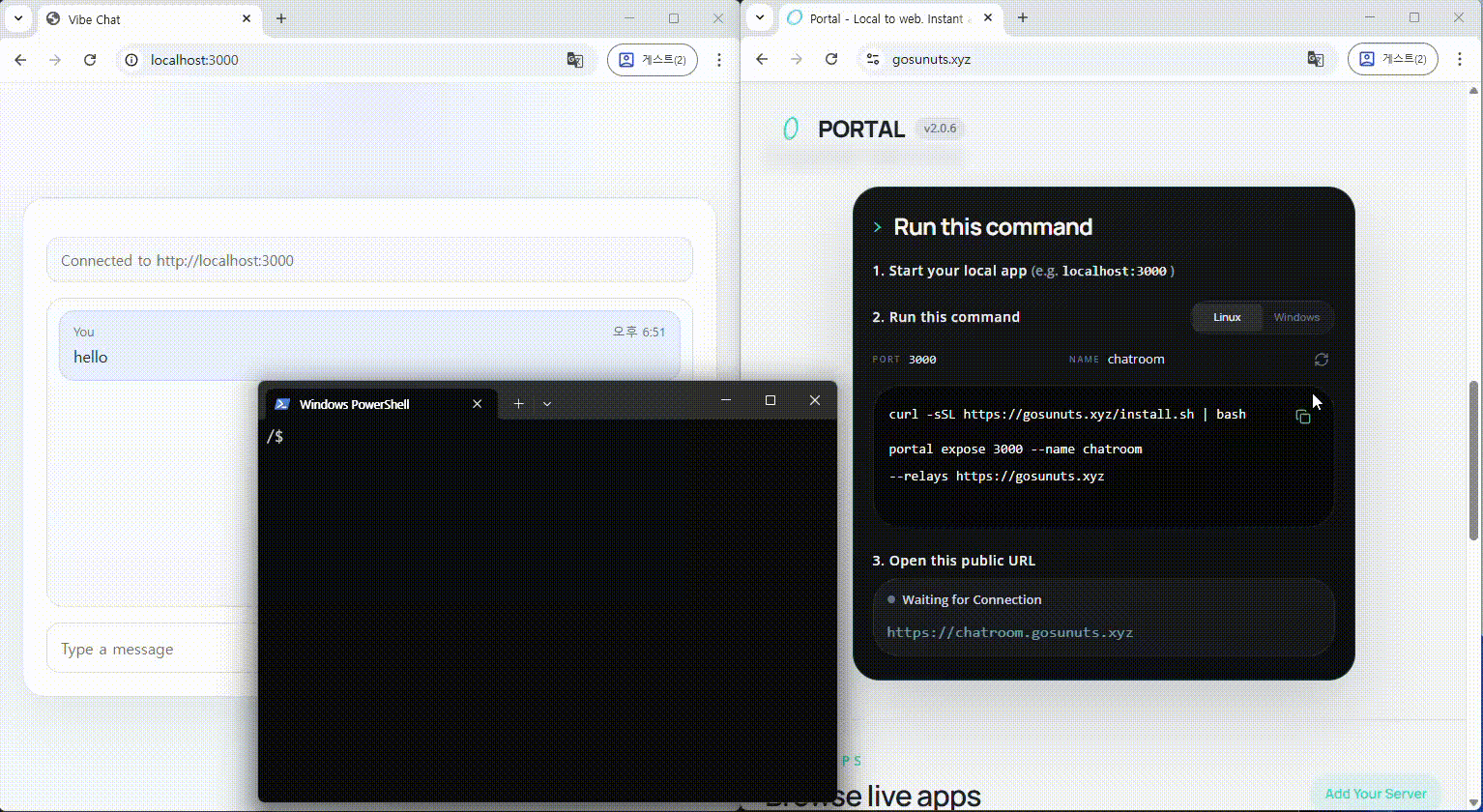Open the tab search chevron on the Vibe Chat window

pyautogui.click(x=15, y=18)
